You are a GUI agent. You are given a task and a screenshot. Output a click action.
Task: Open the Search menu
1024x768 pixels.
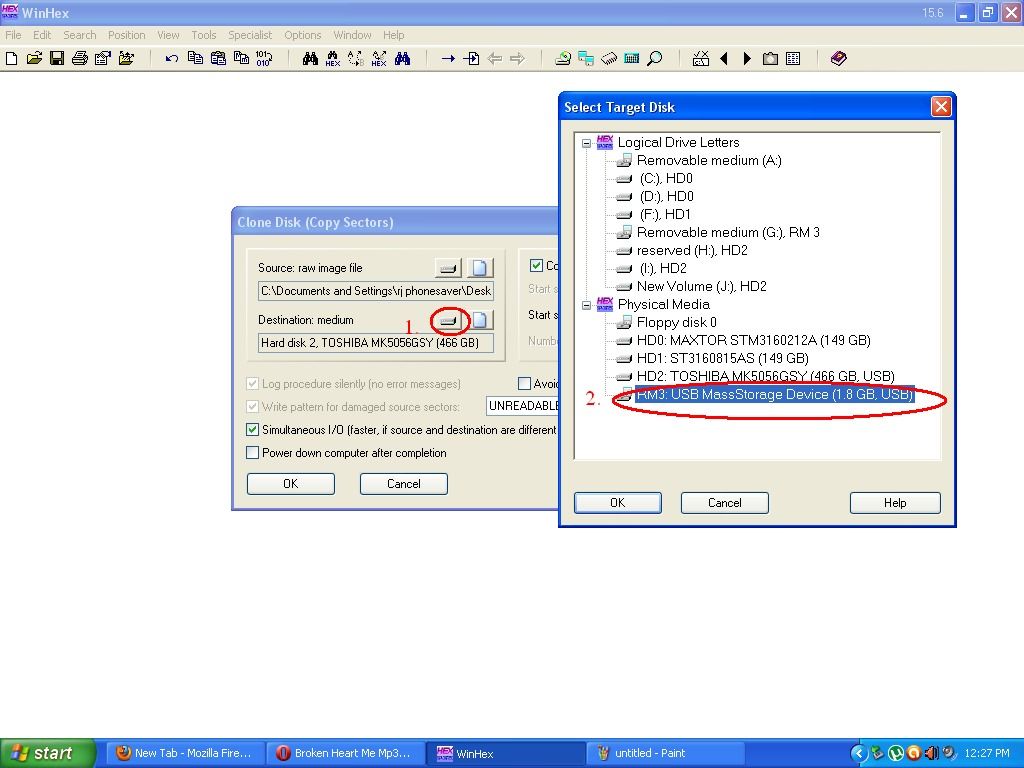click(x=80, y=35)
